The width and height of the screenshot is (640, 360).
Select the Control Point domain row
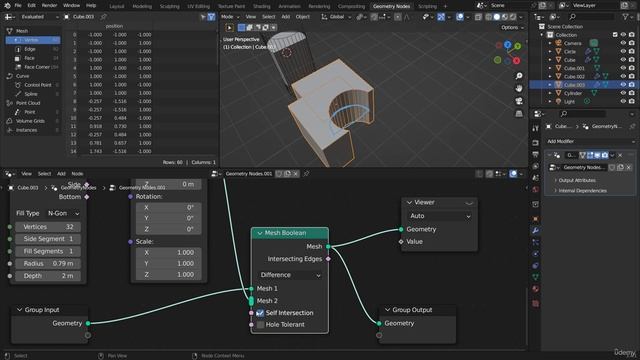pos(33,85)
